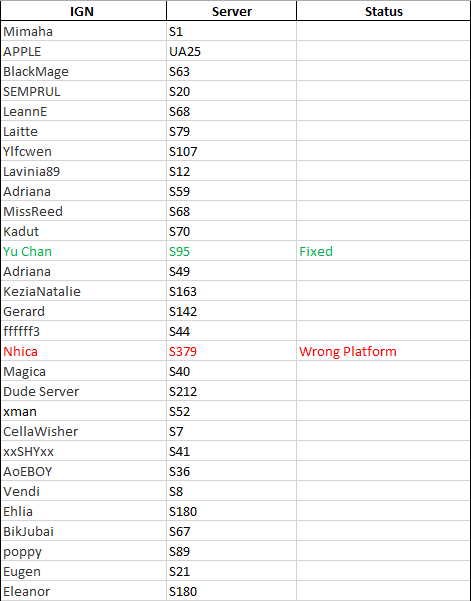Click the S107 server cell
Screen dimensions: 471x601
click(x=231, y=151)
